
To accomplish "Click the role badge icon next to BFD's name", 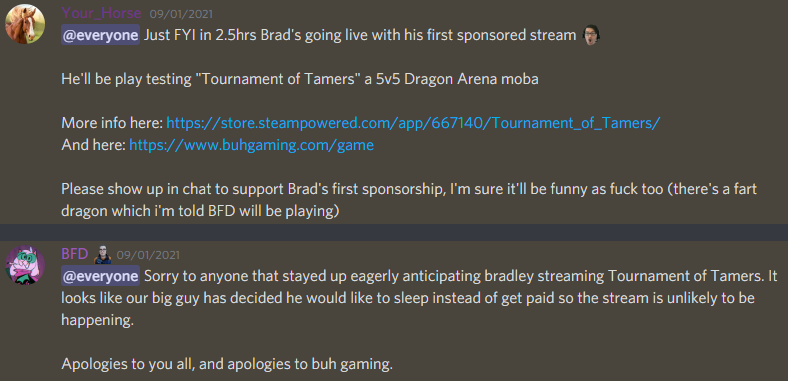I will (x=103, y=255).
